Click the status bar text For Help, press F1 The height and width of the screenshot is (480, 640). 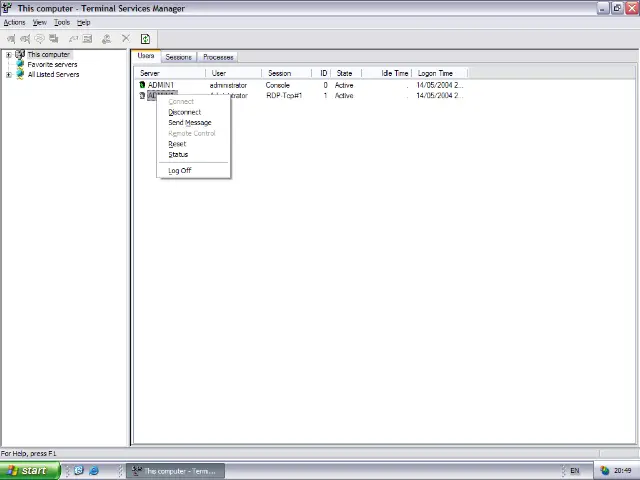click(29, 453)
